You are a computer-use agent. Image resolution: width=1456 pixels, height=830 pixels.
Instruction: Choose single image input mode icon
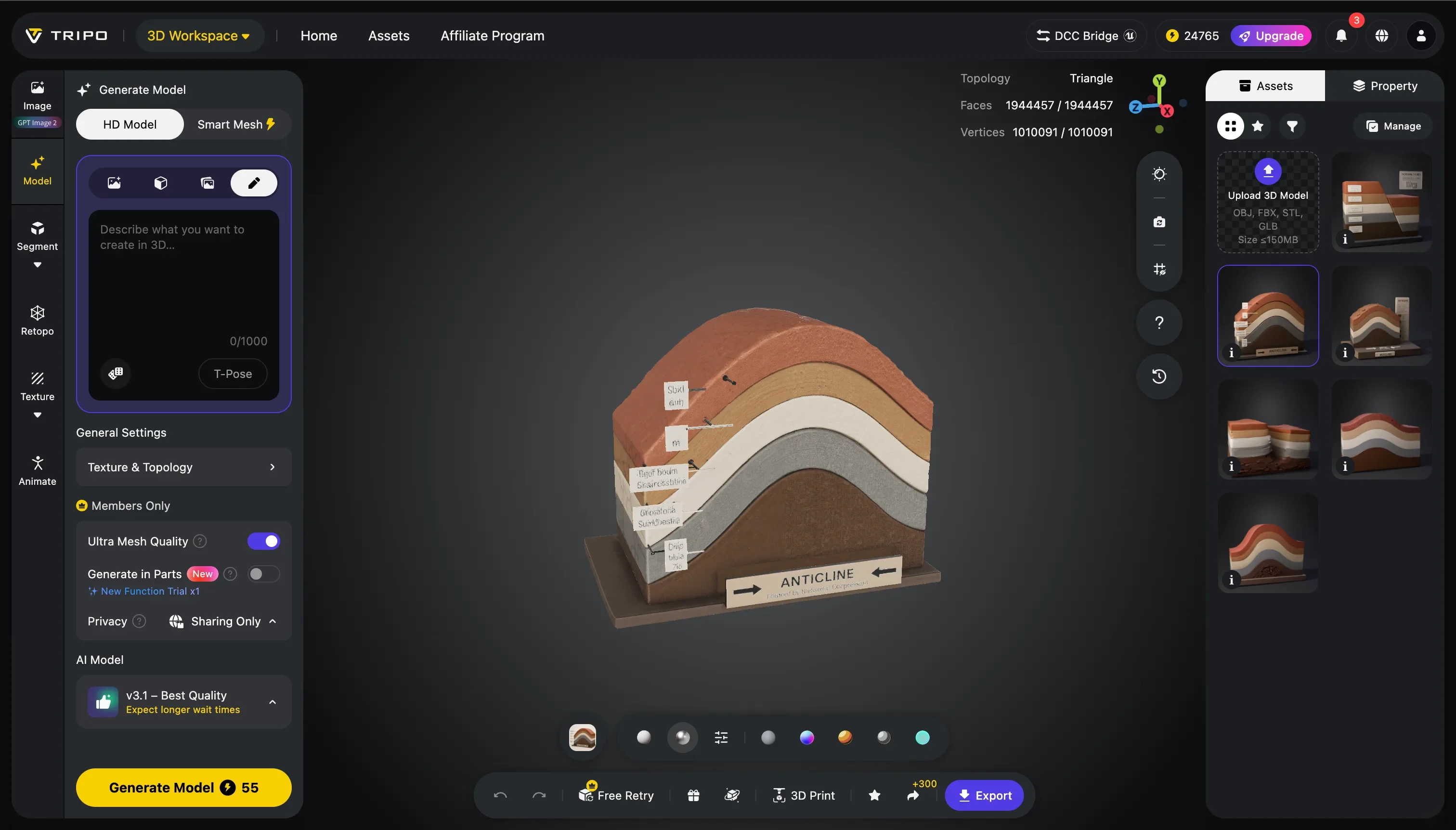coord(114,182)
